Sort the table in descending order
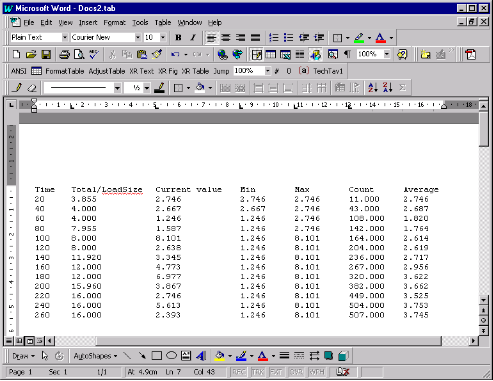Viewport: 493px width, 381px height. coord(387,88)
